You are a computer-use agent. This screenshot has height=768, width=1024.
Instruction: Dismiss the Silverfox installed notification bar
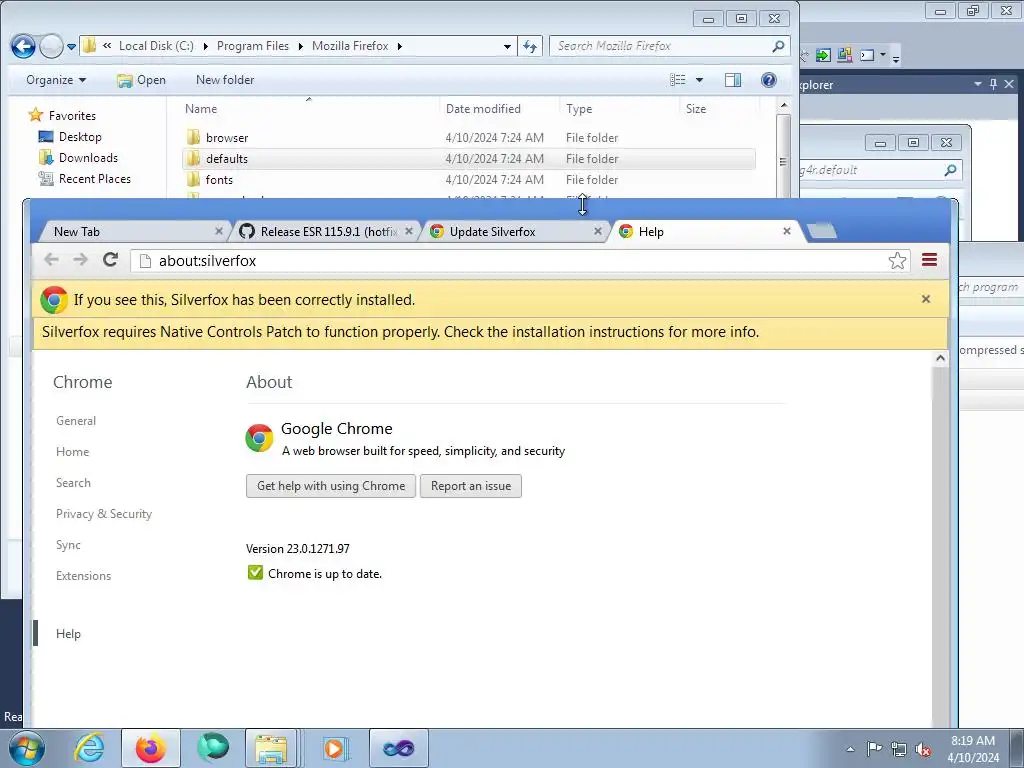point(925,299)
